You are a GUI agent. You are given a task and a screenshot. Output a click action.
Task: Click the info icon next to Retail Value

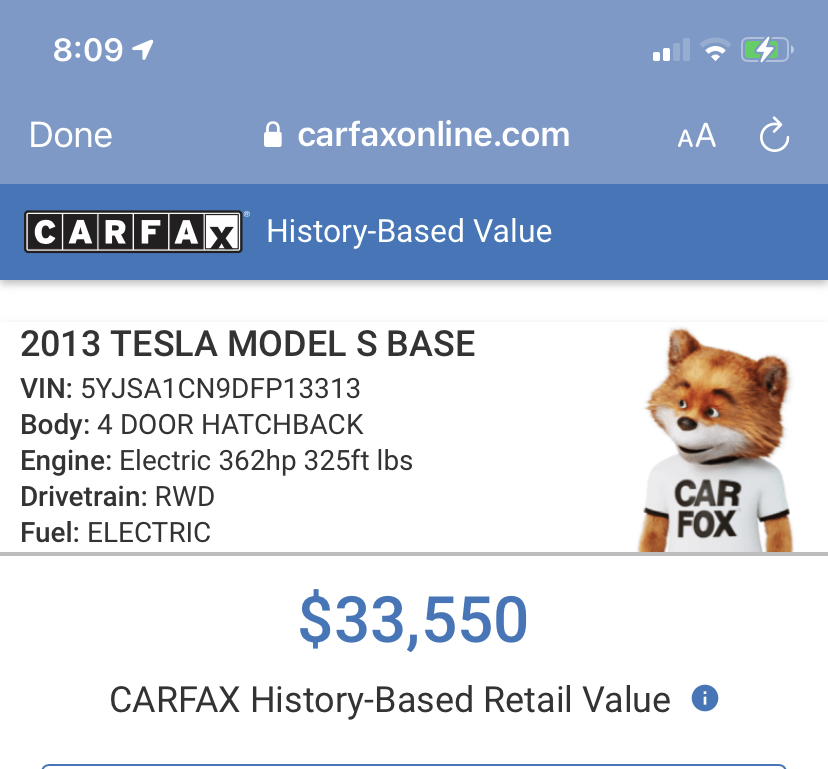tap(704, 698)
